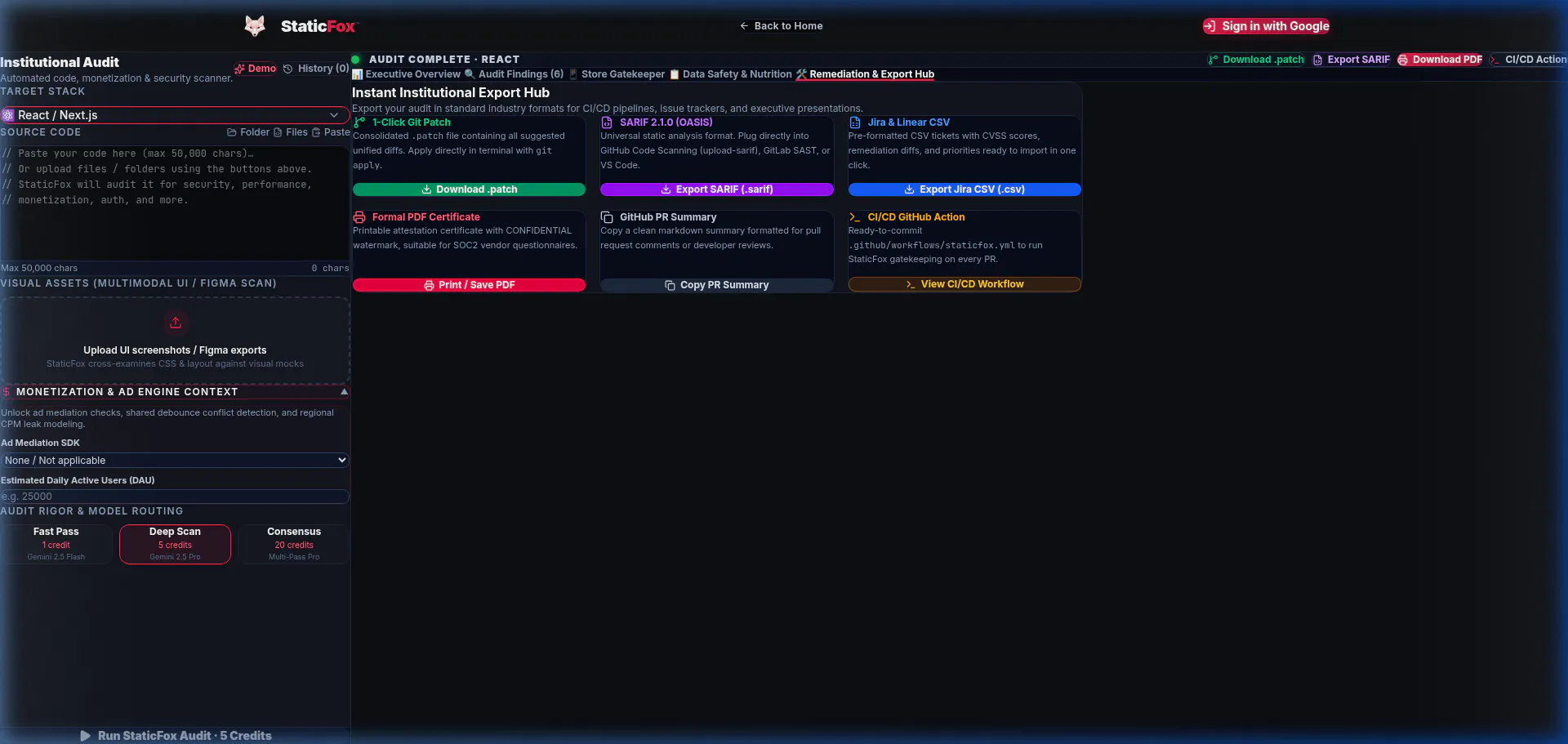
Task: Go Back to Home link
Action: pos(782,26)
